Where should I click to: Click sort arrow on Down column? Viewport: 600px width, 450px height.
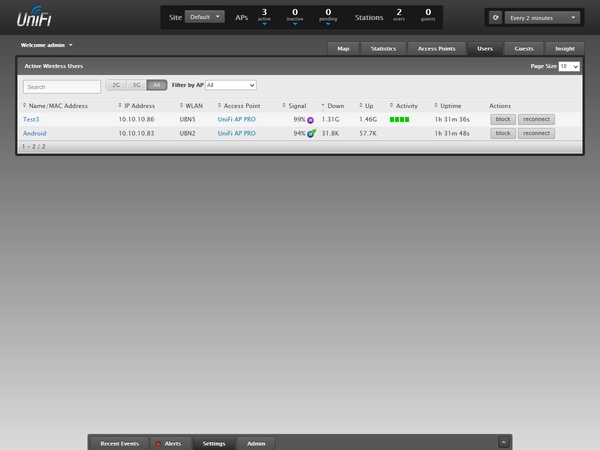click(x=323, y=105)
